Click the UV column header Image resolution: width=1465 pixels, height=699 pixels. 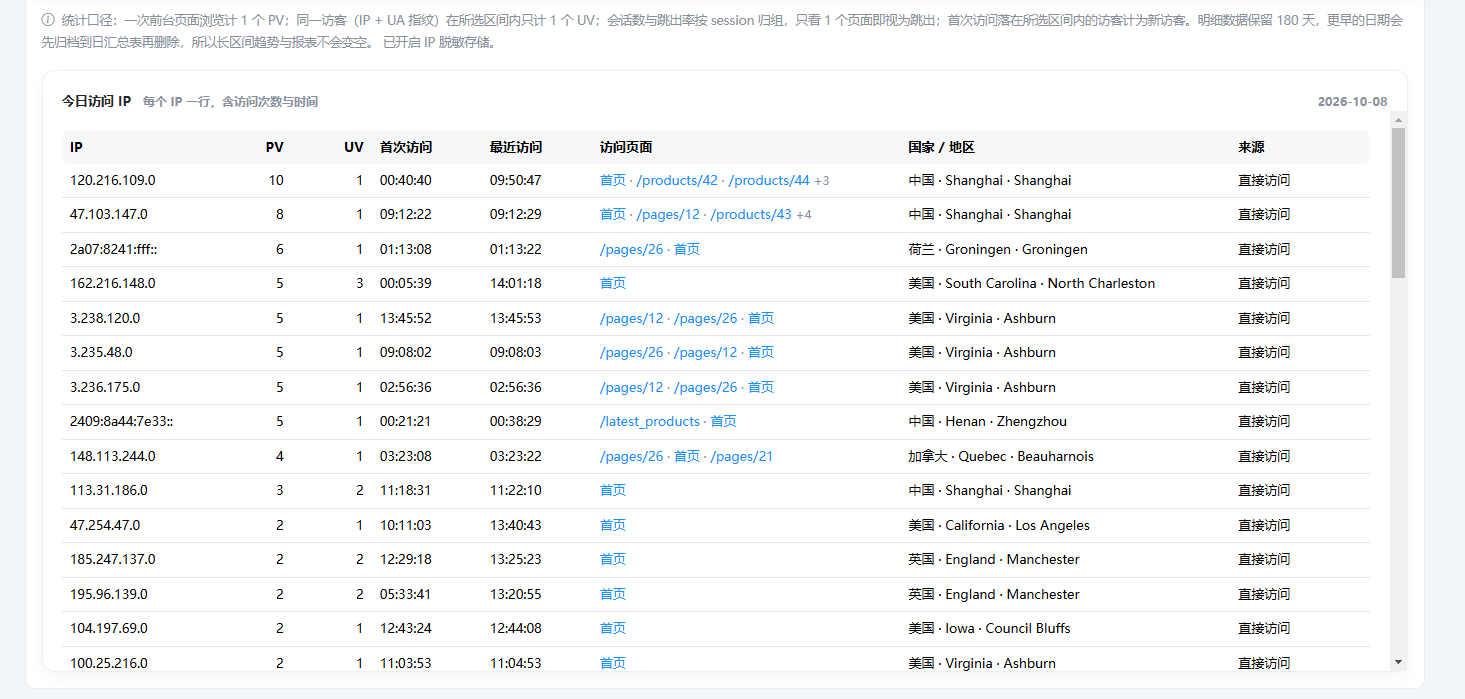[354, 148]
